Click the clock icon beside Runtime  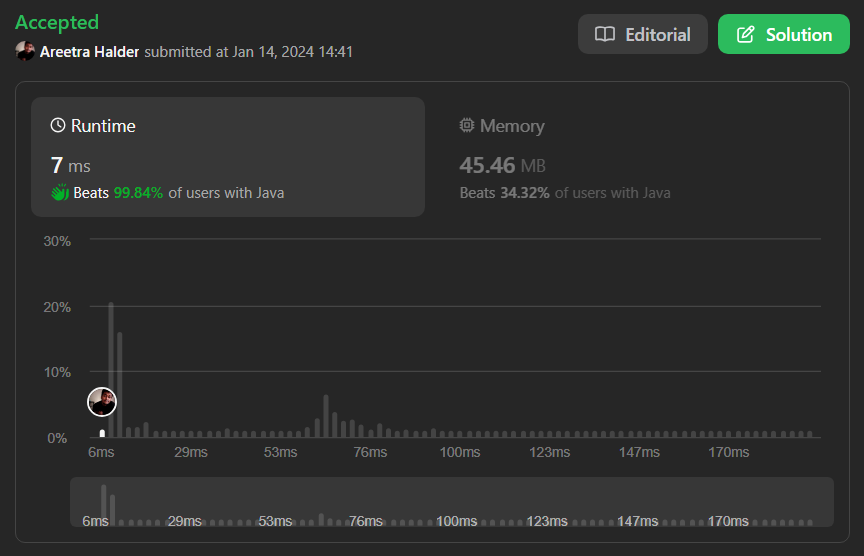pos(58,126)
